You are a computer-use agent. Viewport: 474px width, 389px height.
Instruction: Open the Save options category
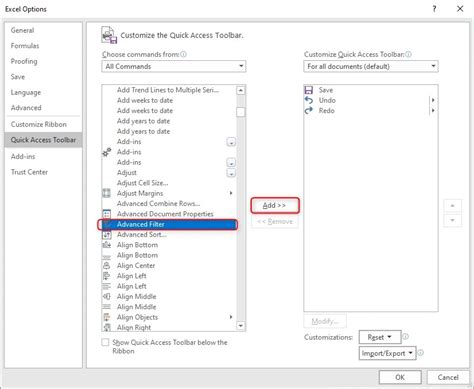coord(18,77)
